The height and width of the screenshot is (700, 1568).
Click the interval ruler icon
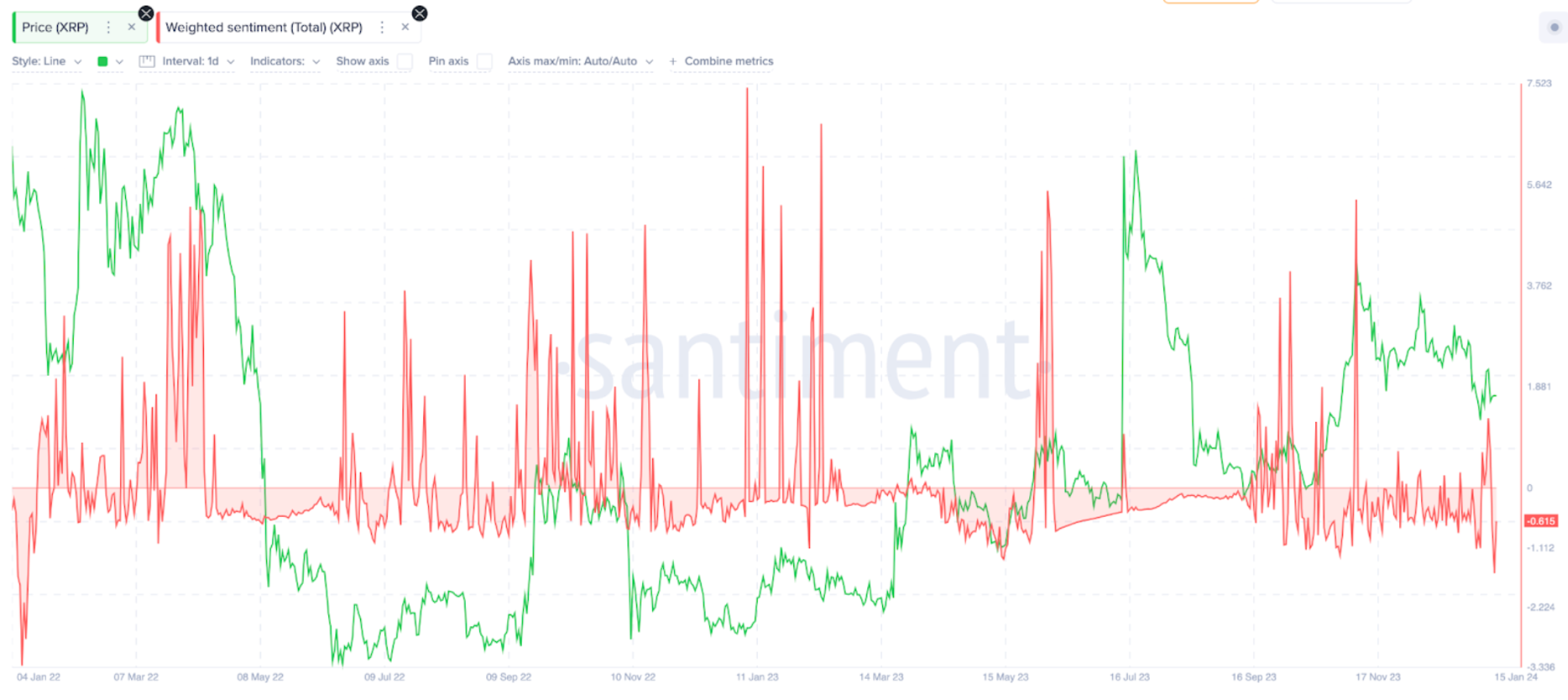(147, 61)
